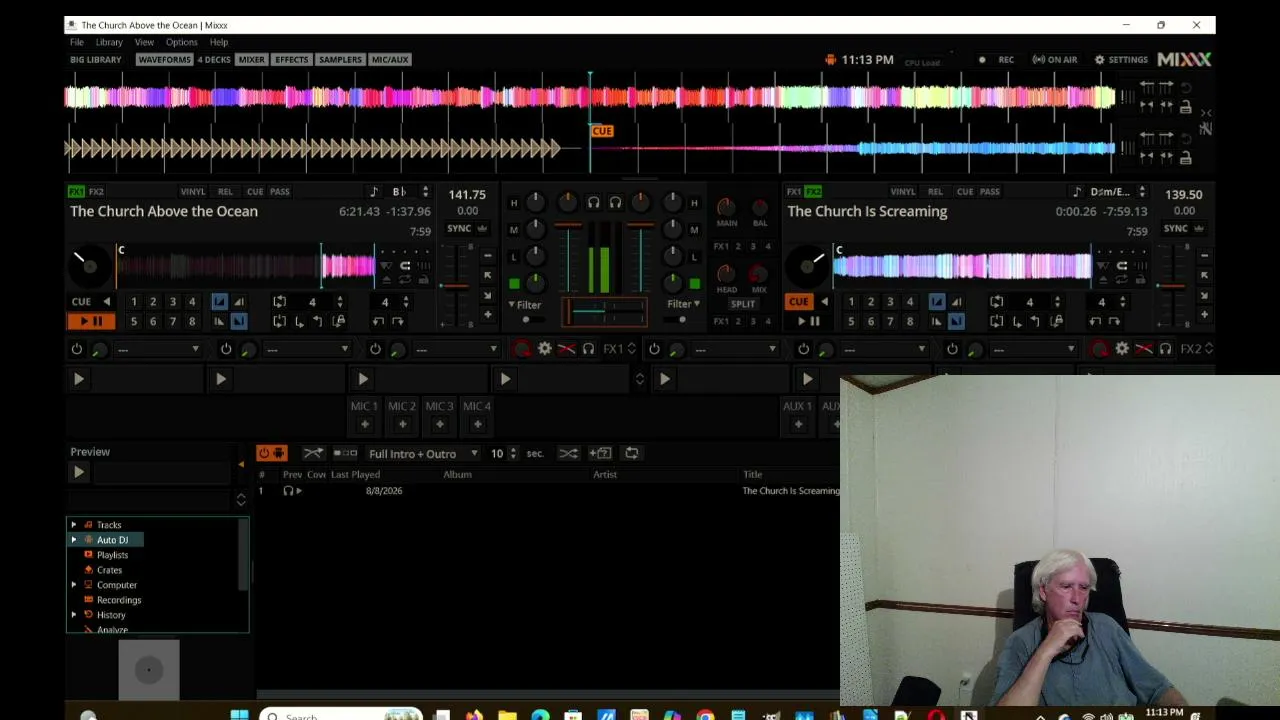This screenshot has width=1280, height=720.
Task: Open FX2 unit settings gear
Action: point(1122,349)
